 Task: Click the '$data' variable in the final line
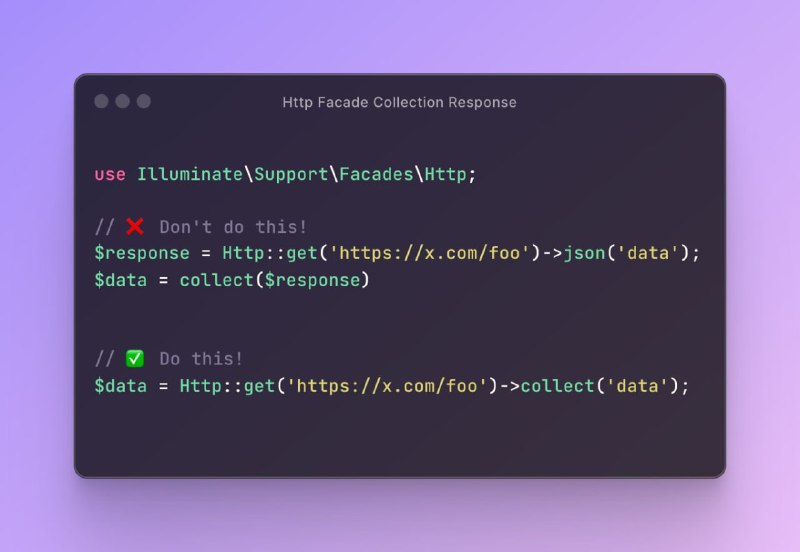[x=120, y=386]
